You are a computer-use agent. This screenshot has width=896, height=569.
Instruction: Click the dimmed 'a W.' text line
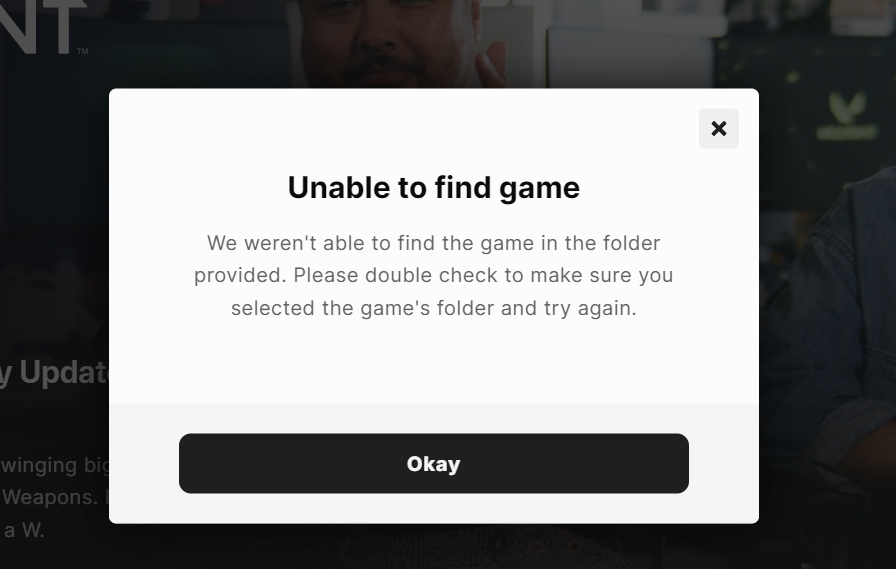pos(23,530)
